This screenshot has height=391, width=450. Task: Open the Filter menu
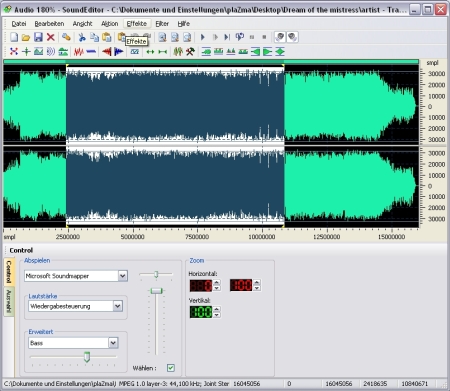coord(162,24)
